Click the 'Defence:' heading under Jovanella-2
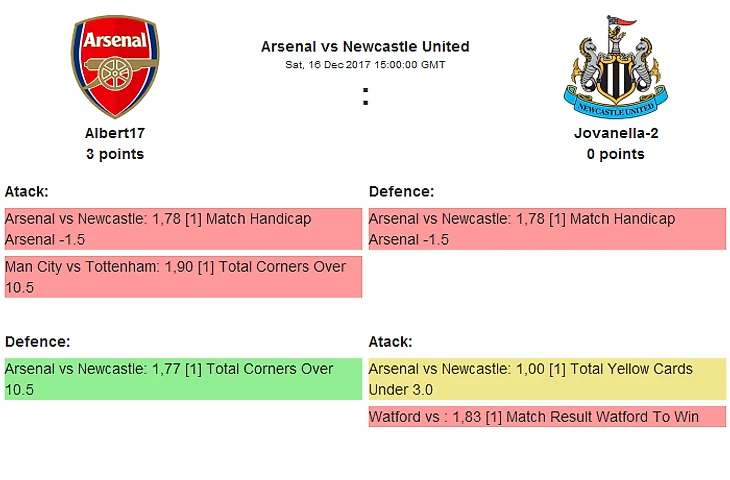 [x=401, y=191]
